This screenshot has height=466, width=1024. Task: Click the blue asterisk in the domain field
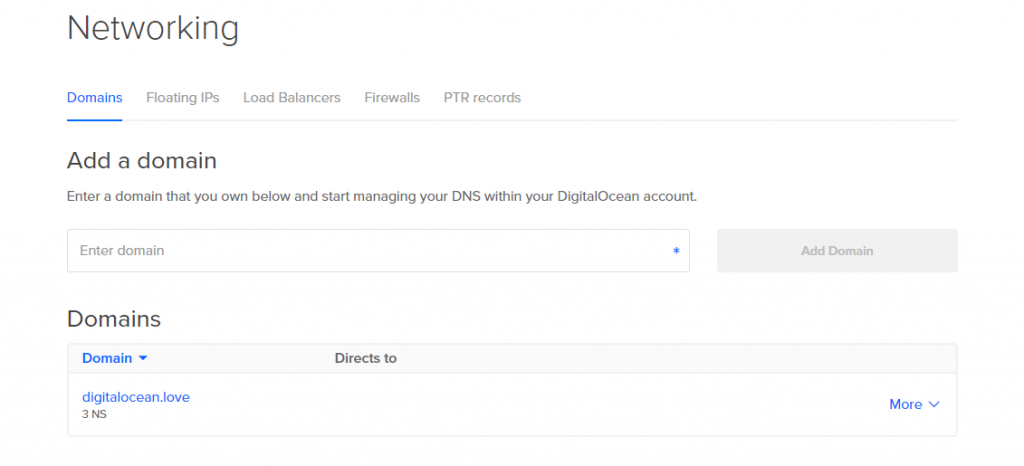click(676, 252)
